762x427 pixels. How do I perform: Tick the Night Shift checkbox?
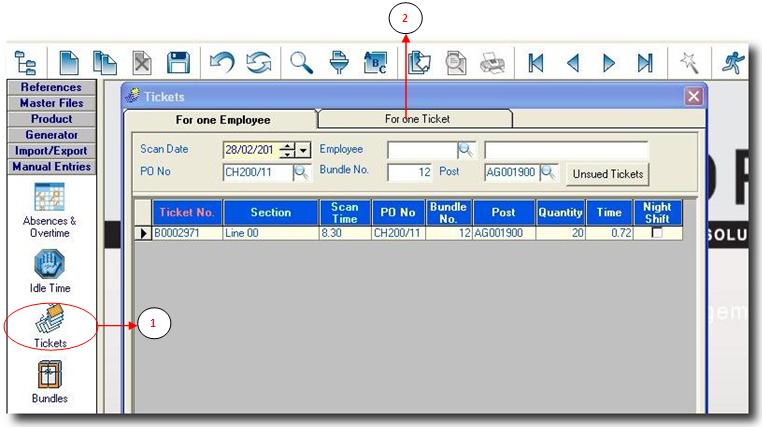tap(657, 232)
